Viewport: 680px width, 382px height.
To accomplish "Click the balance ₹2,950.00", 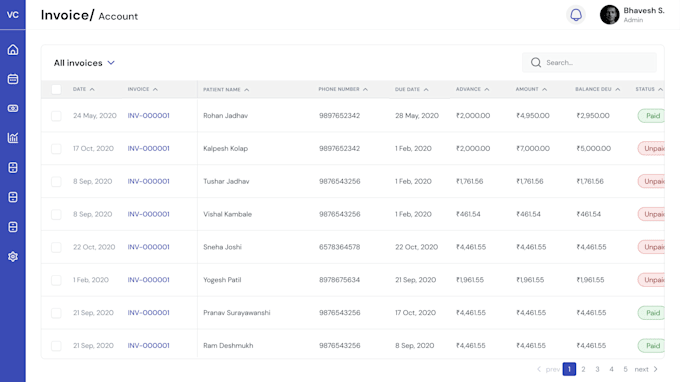I will coord(593,116).
